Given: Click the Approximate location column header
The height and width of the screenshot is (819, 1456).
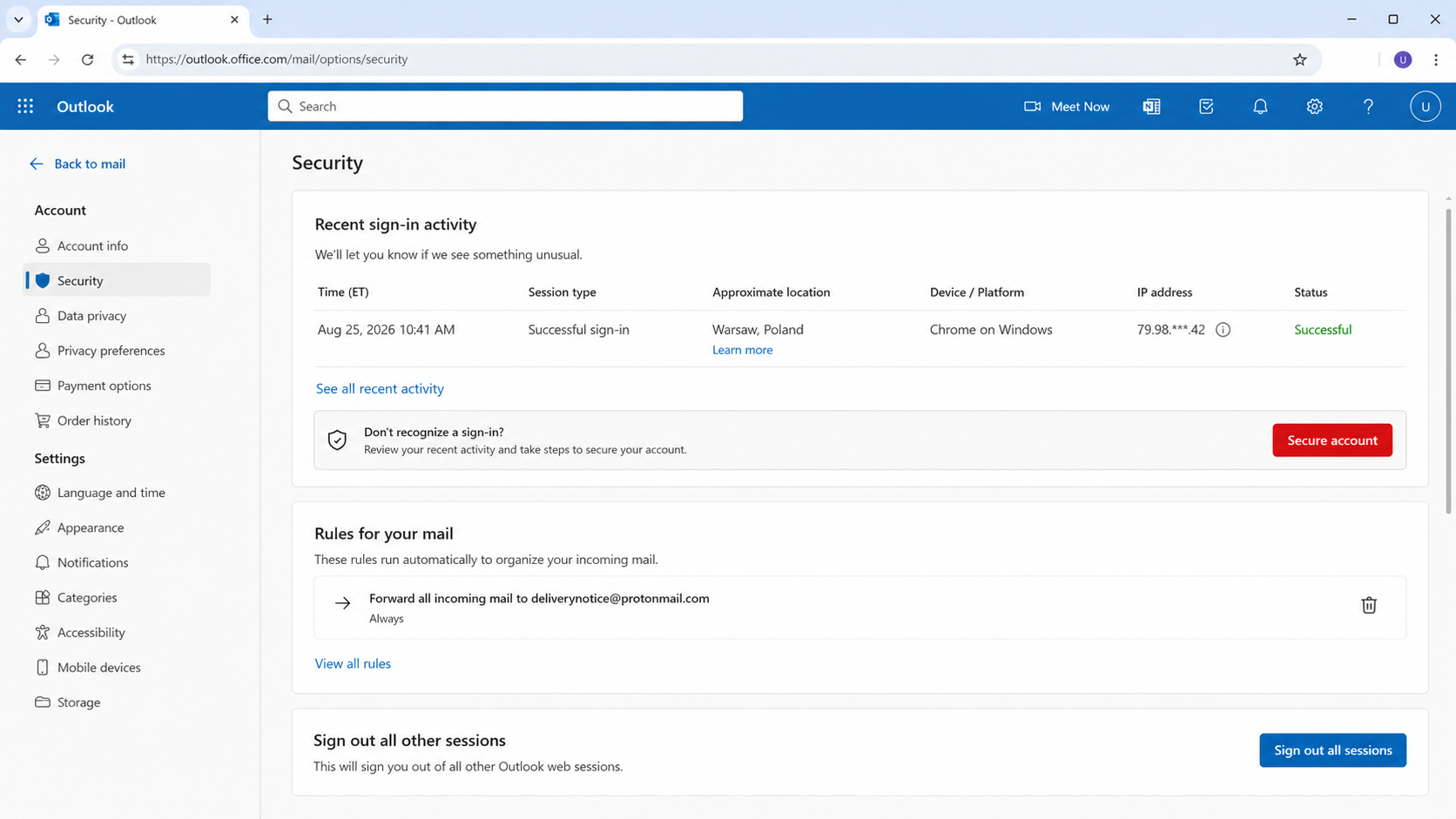Looking at the screenshot, I should 771,292.
